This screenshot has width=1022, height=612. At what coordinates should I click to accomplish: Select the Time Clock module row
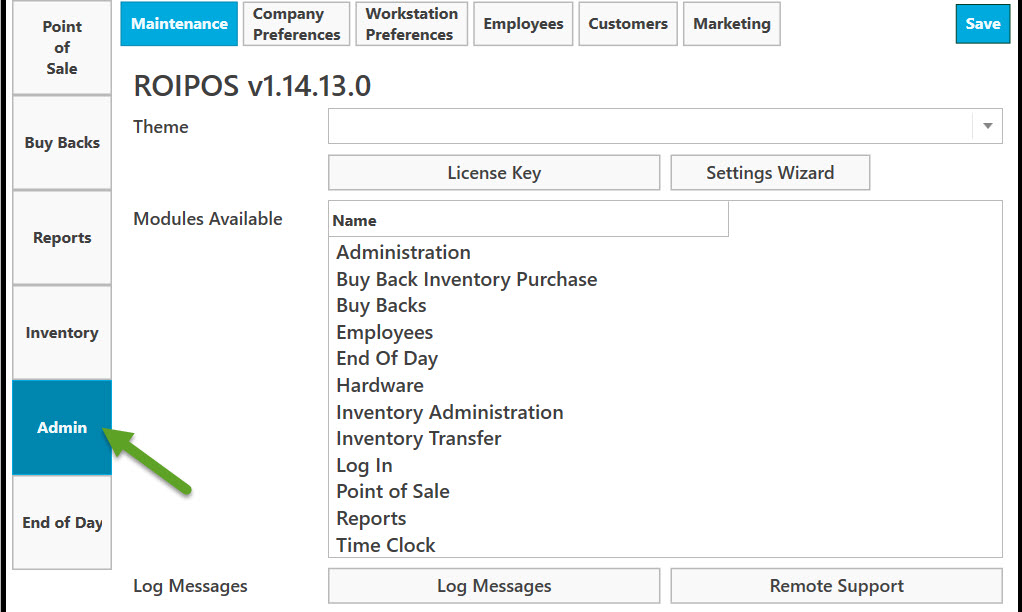(x=386, y=545)
